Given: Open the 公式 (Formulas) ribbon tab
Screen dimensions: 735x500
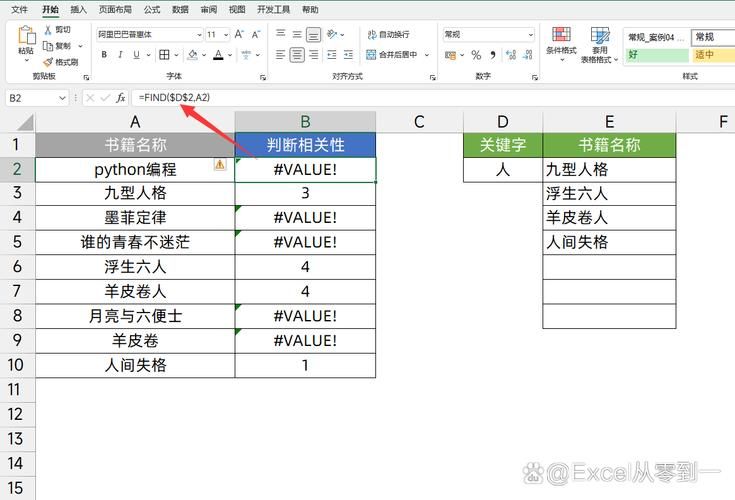Looking at the screenshot, I should 151,9.
